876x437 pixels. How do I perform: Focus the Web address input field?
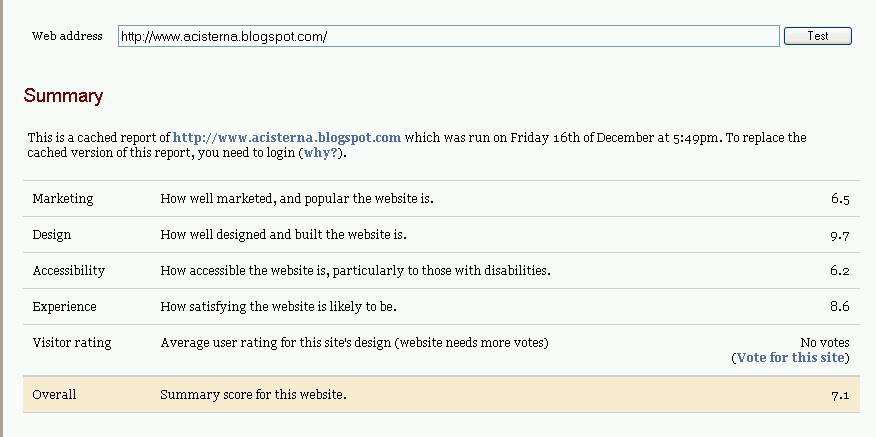point(449,36)
